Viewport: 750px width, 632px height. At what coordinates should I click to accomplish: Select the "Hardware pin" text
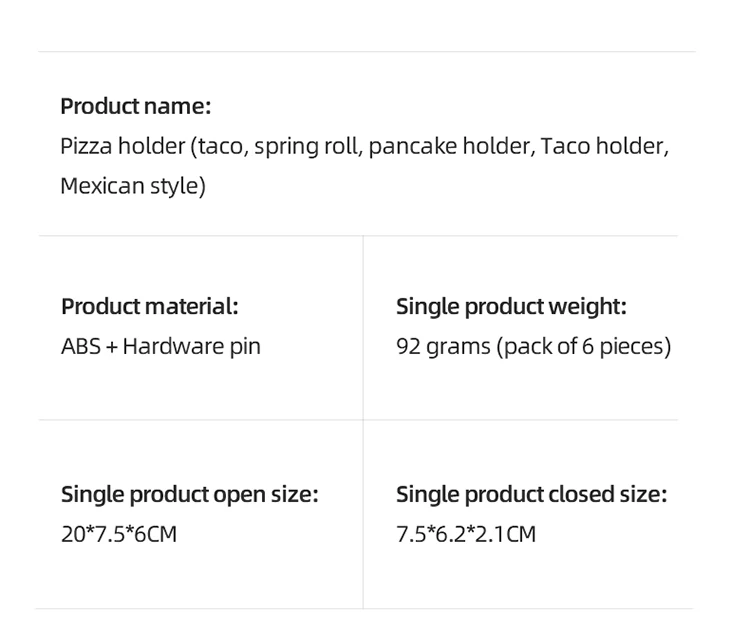click(x=191, y=347)
